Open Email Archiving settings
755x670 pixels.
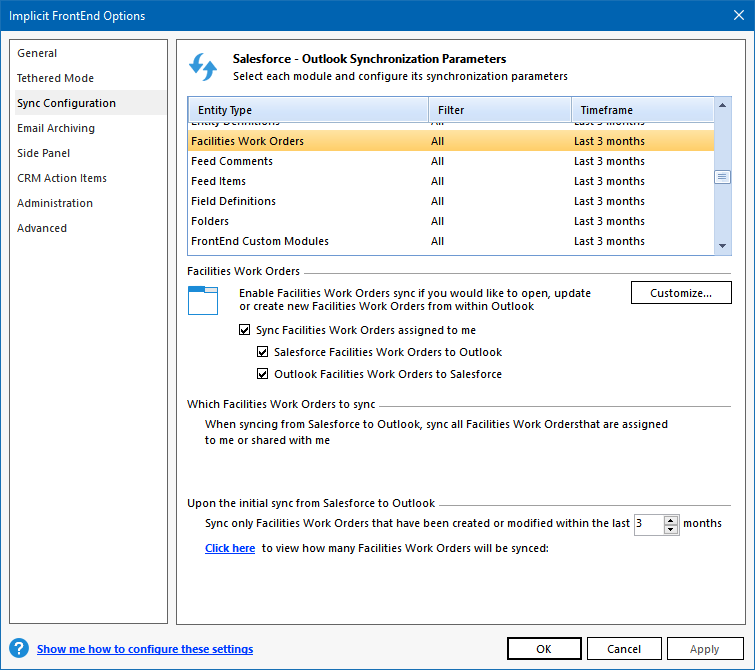56,128
